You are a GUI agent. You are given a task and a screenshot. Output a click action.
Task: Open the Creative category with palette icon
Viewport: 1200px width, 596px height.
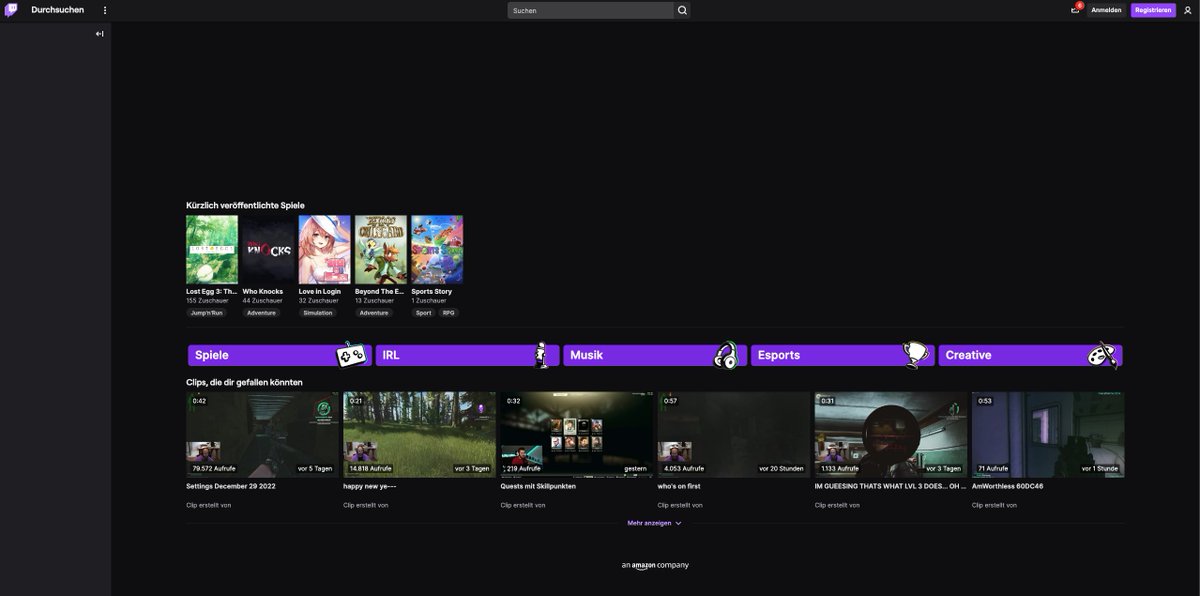(1030, 355)
